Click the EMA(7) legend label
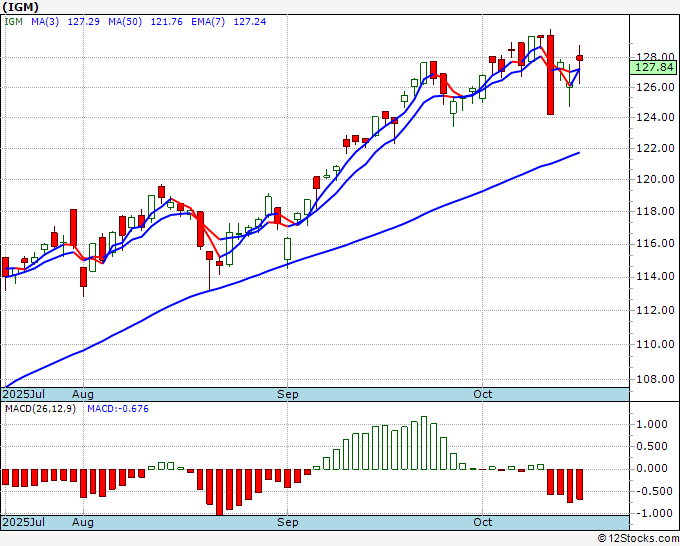680x546 pixels. [208, 22]
